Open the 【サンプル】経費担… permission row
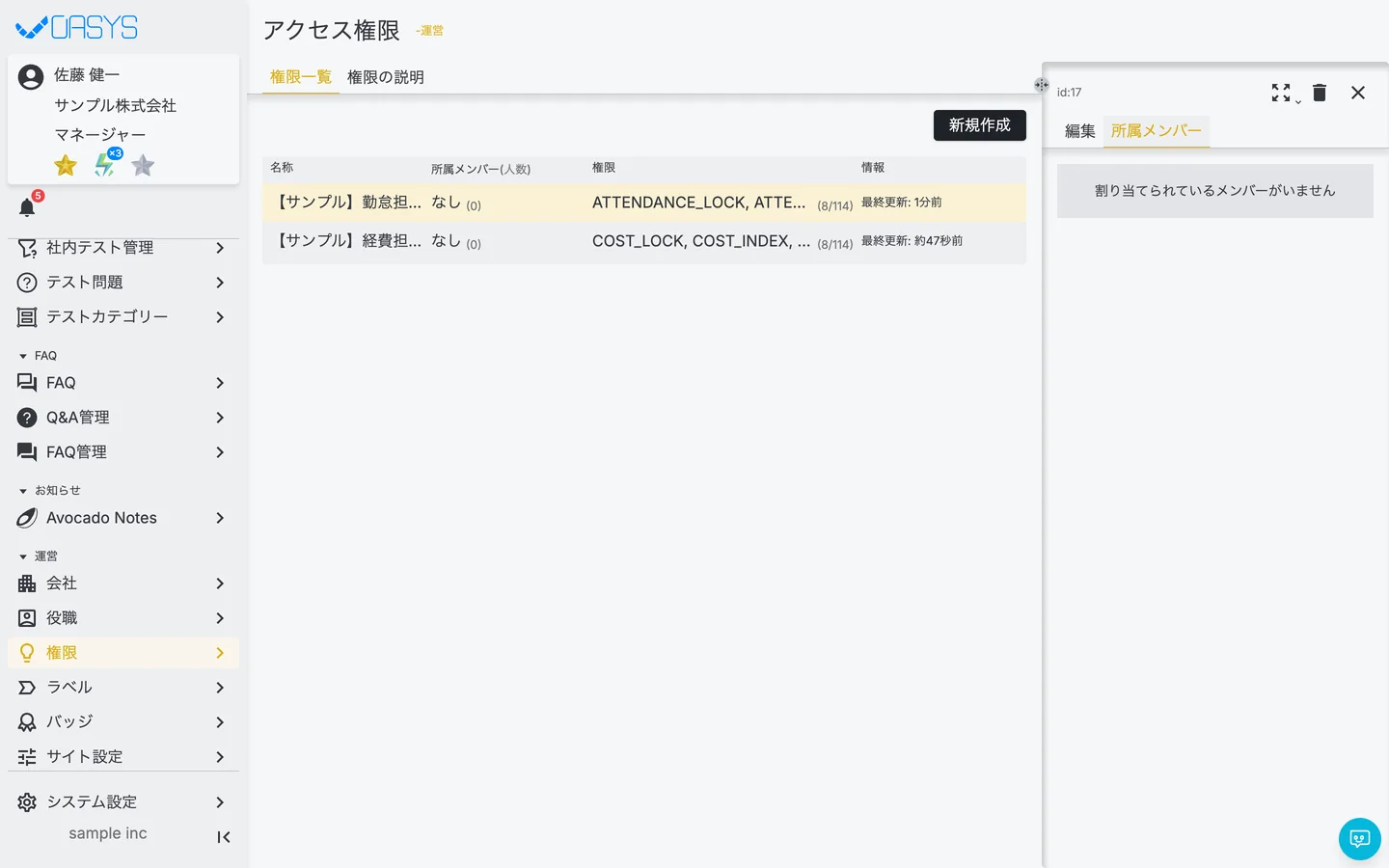 644,241
